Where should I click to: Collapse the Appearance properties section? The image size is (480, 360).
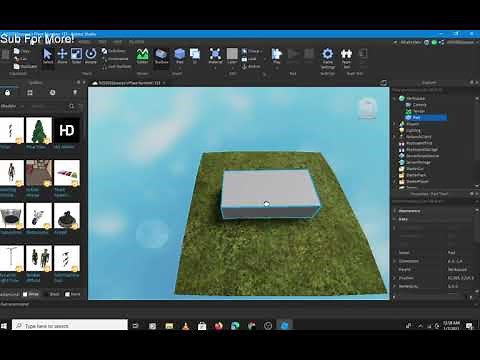[395, 211]
